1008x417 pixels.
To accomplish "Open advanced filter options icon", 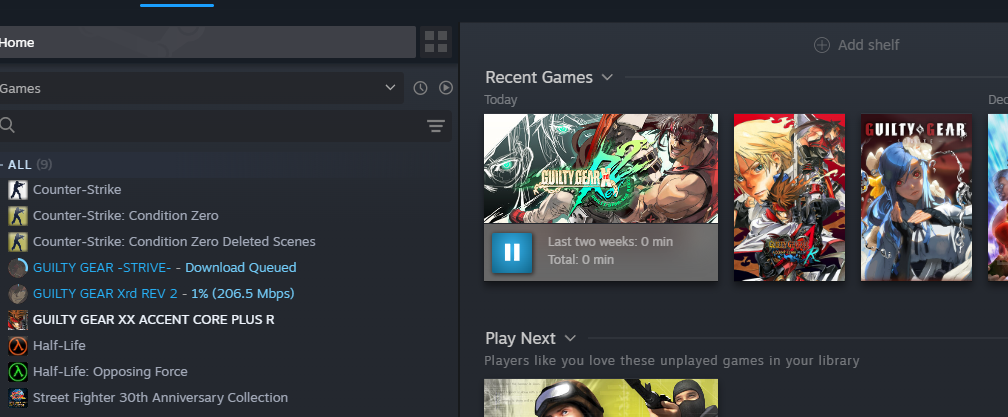I will click(x=436, y=126).
